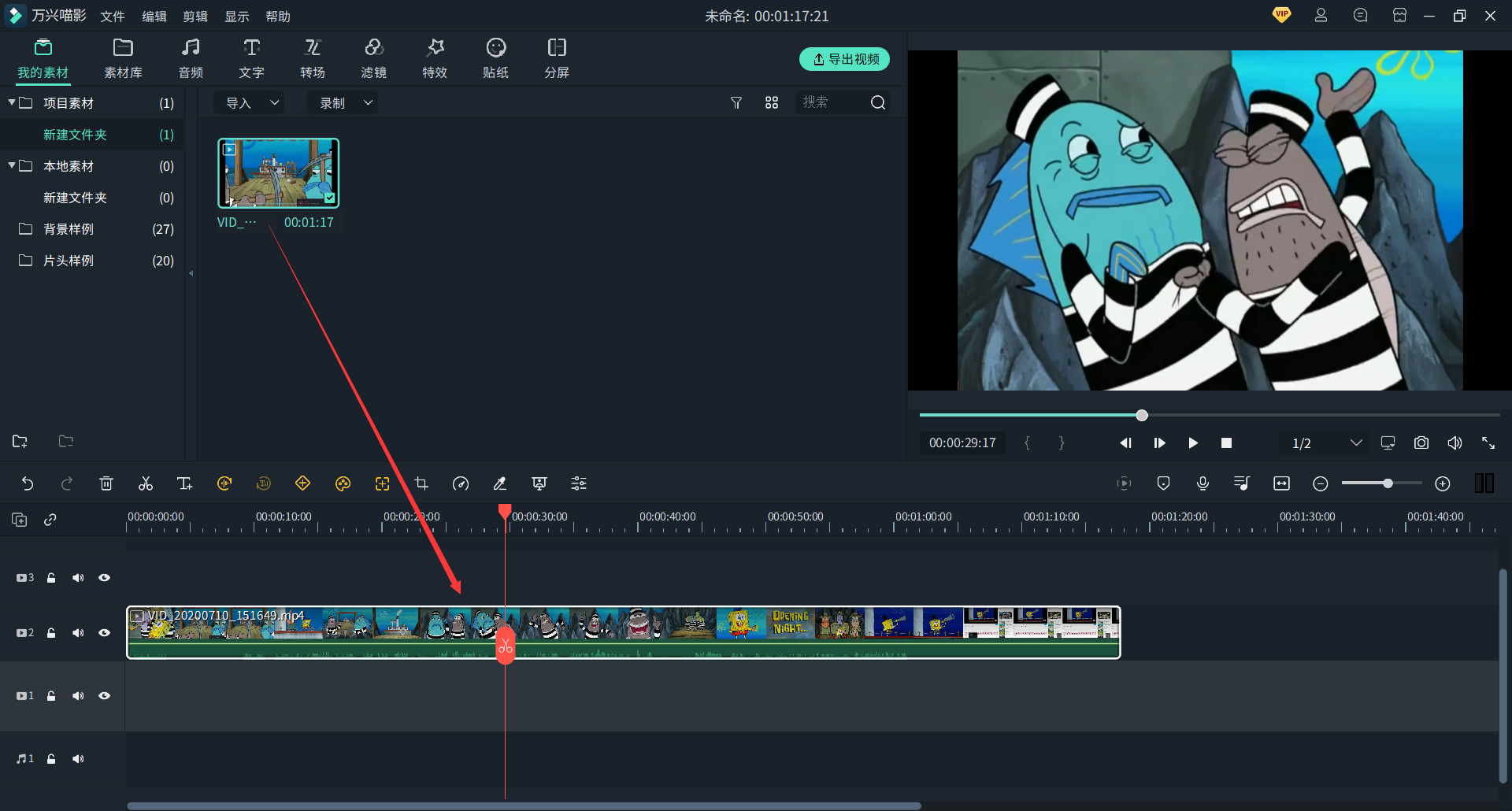Switch to the 转场 transitions tab
The image size is (1512, 811).
click(313, 58)
